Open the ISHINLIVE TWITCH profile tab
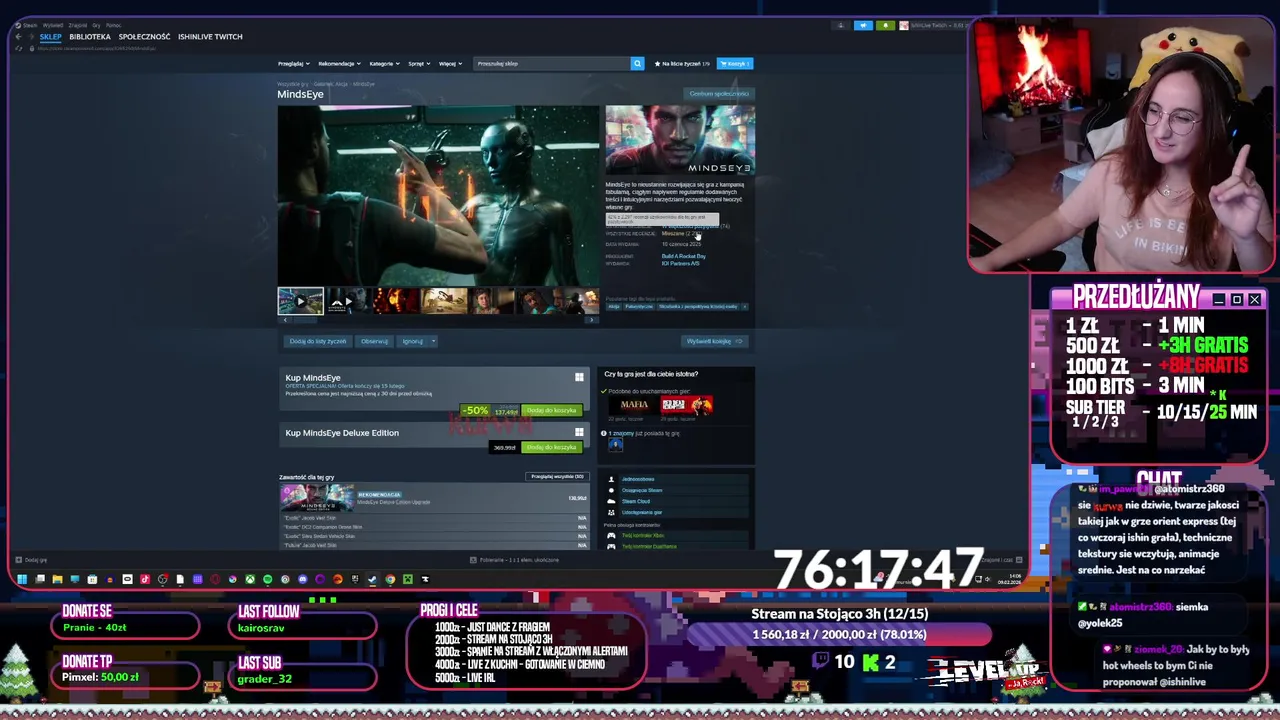 [210, 37]
